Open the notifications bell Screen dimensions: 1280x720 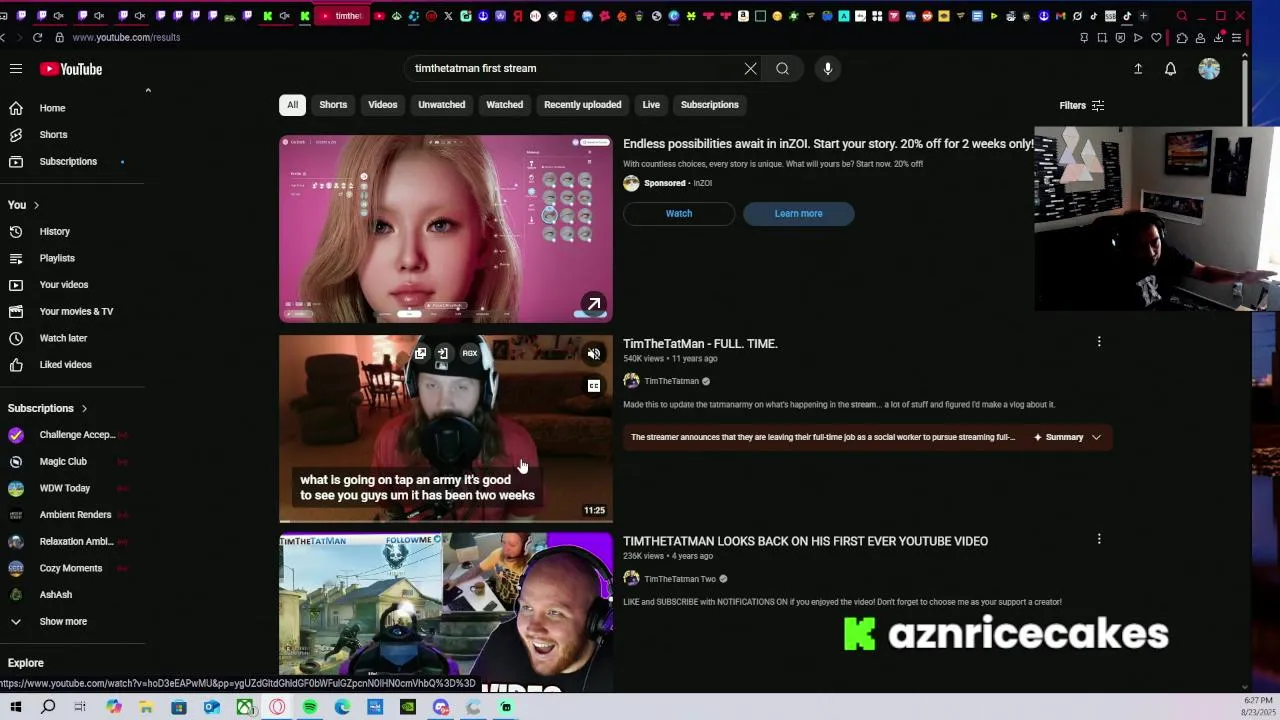pyautogui.click(x=1170, y=69)
